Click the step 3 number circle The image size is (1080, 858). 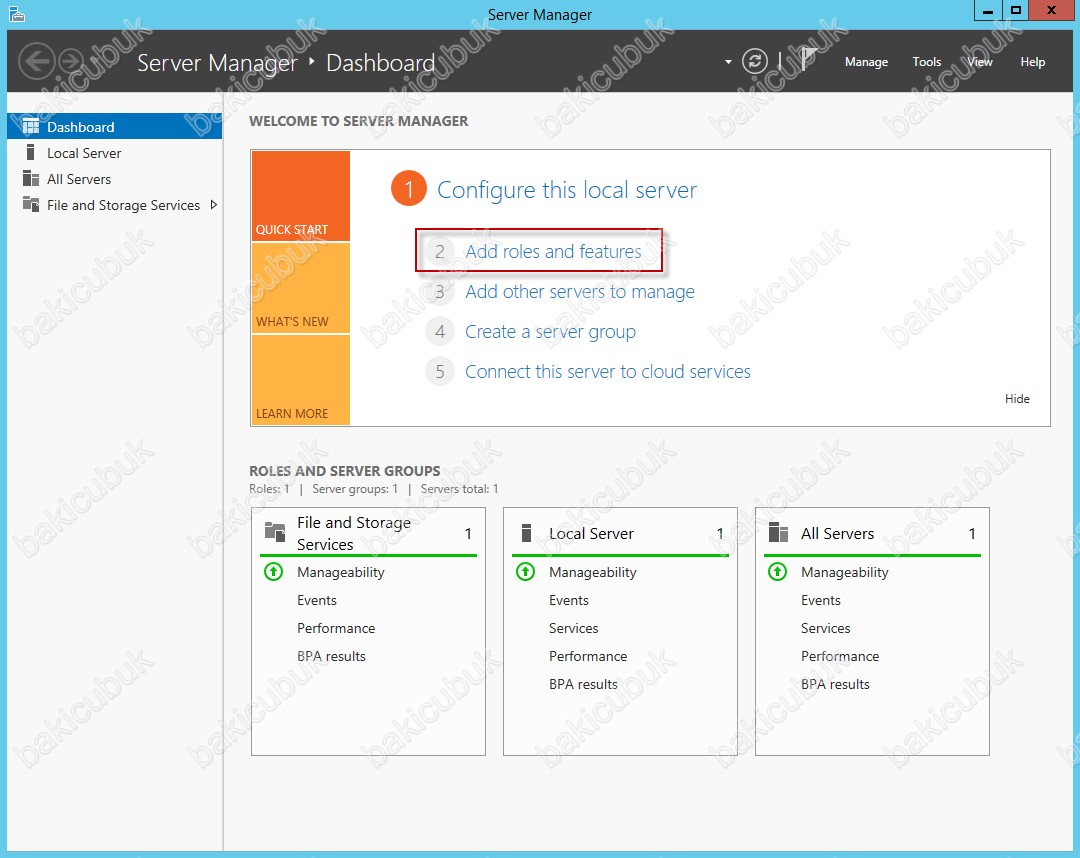[439, 292]
